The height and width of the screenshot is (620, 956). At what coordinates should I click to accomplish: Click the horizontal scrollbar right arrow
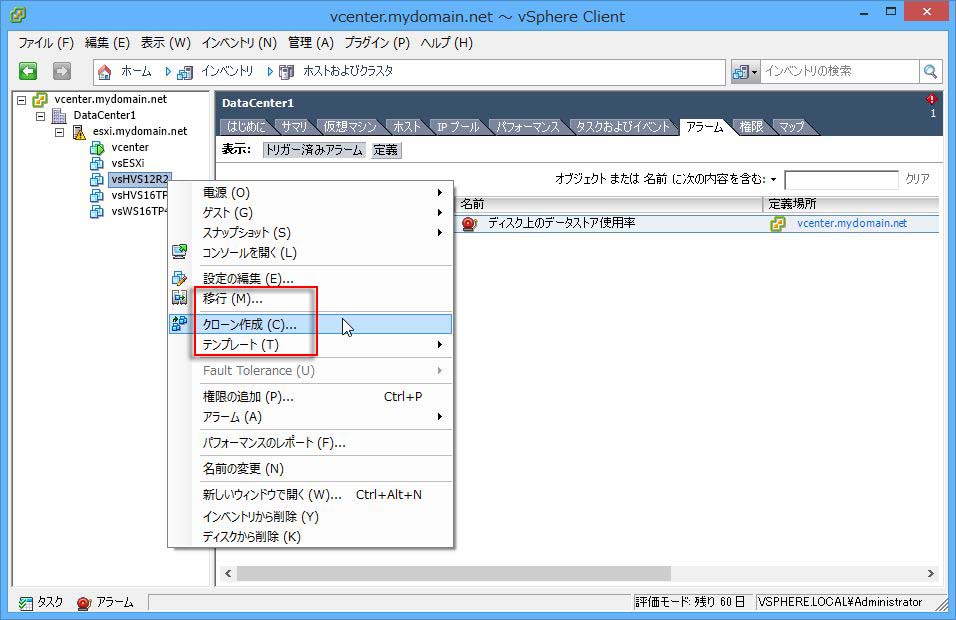coord(930,574)
